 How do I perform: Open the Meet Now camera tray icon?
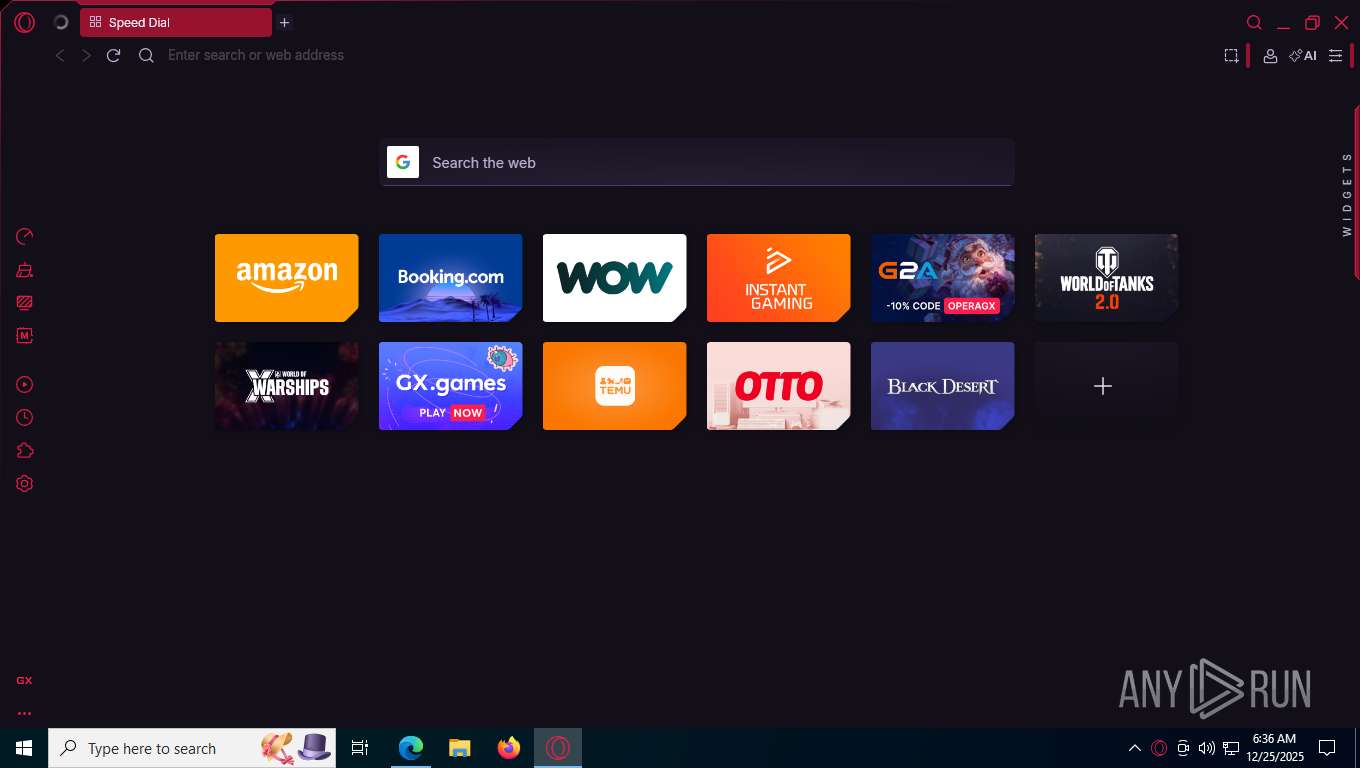pyautogui.click(x=1183, y=748)
